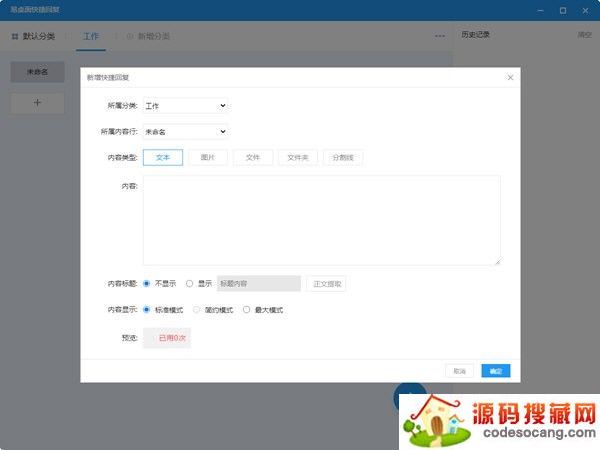Image resolution: width=600 pixels, height=450 pixels.
Task: Maximize the application window
Action: [563, 10]
